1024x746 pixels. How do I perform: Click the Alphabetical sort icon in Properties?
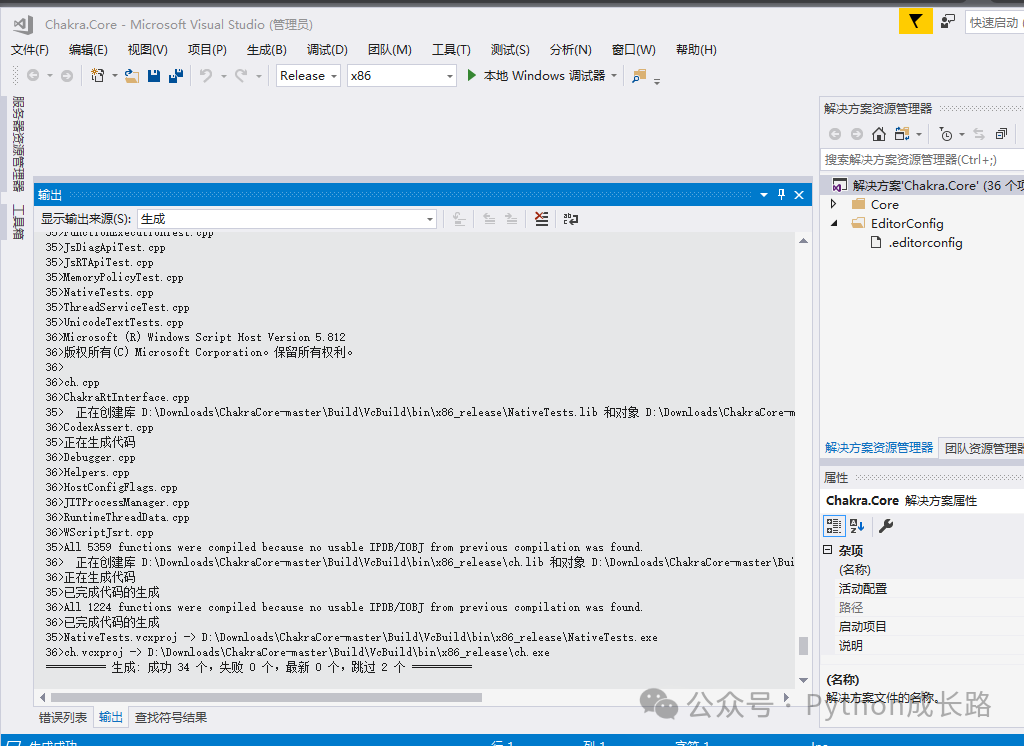tap(857, 525)
